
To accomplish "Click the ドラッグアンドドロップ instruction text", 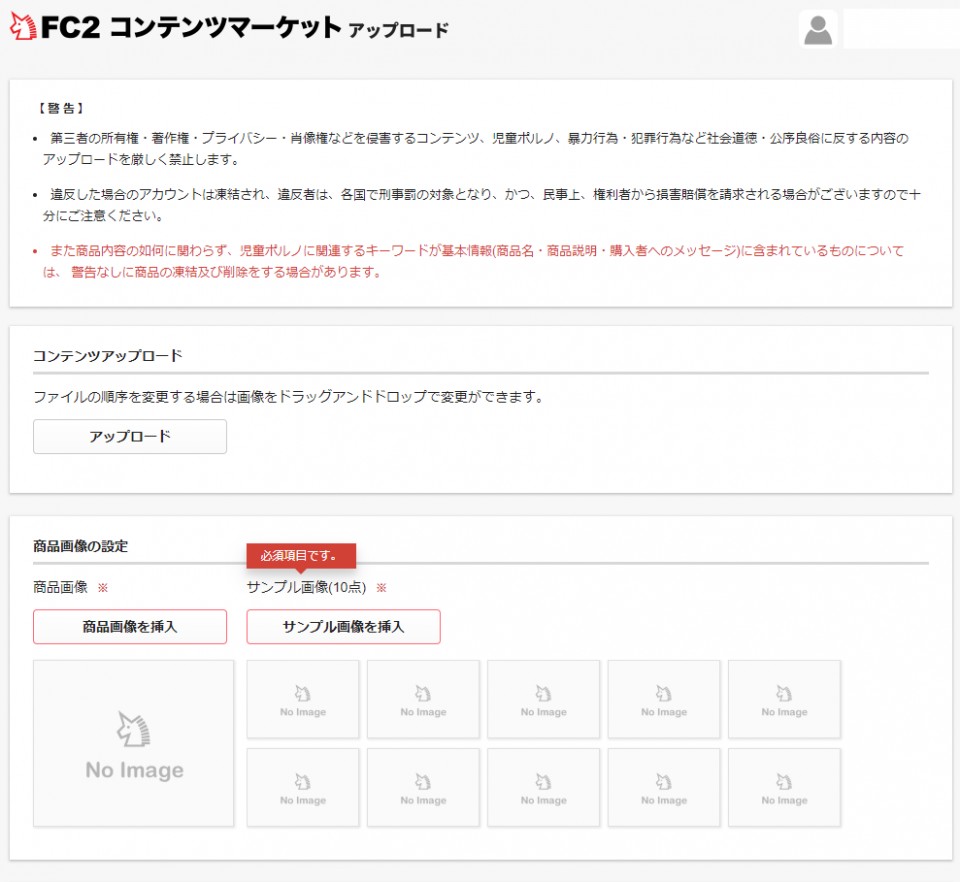I will tap(288, 397).
